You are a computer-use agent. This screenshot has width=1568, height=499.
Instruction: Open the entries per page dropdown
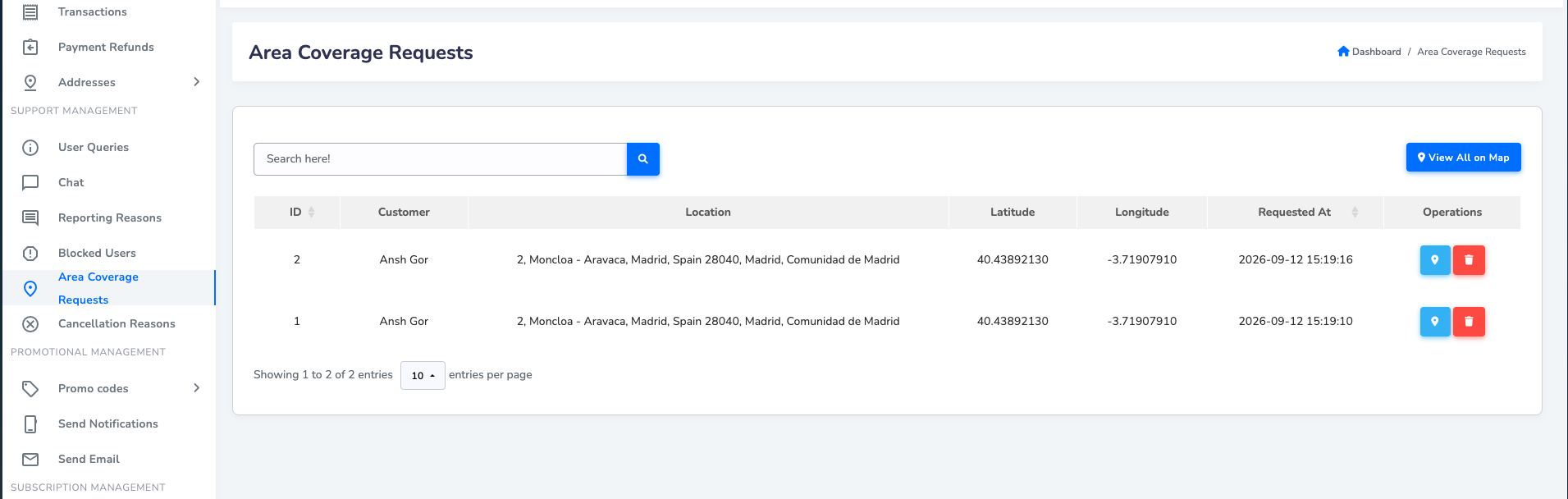[423, 376]
